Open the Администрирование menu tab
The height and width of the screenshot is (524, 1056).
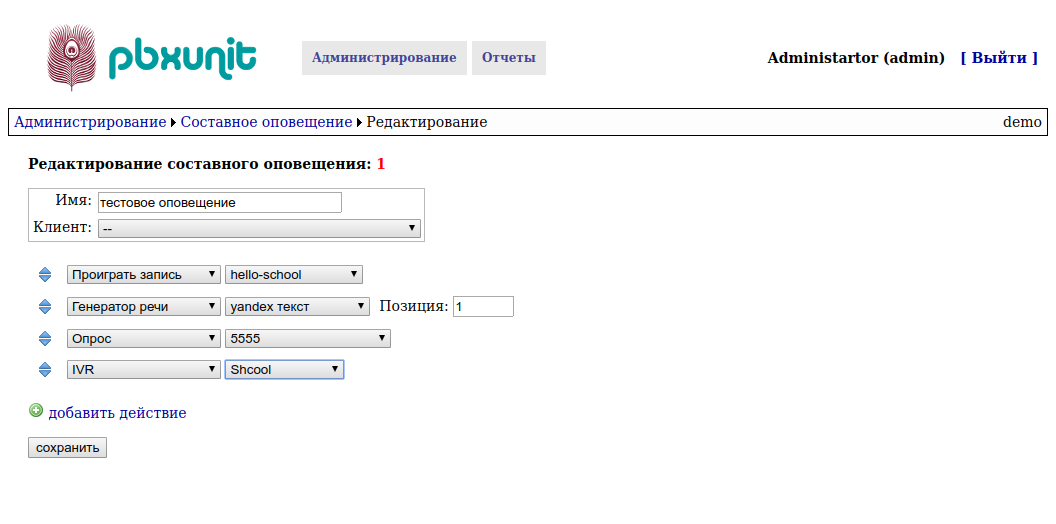(384, 58)
